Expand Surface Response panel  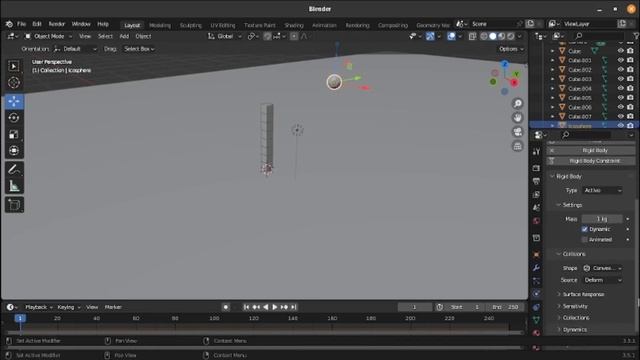click(x=583, y=294)
